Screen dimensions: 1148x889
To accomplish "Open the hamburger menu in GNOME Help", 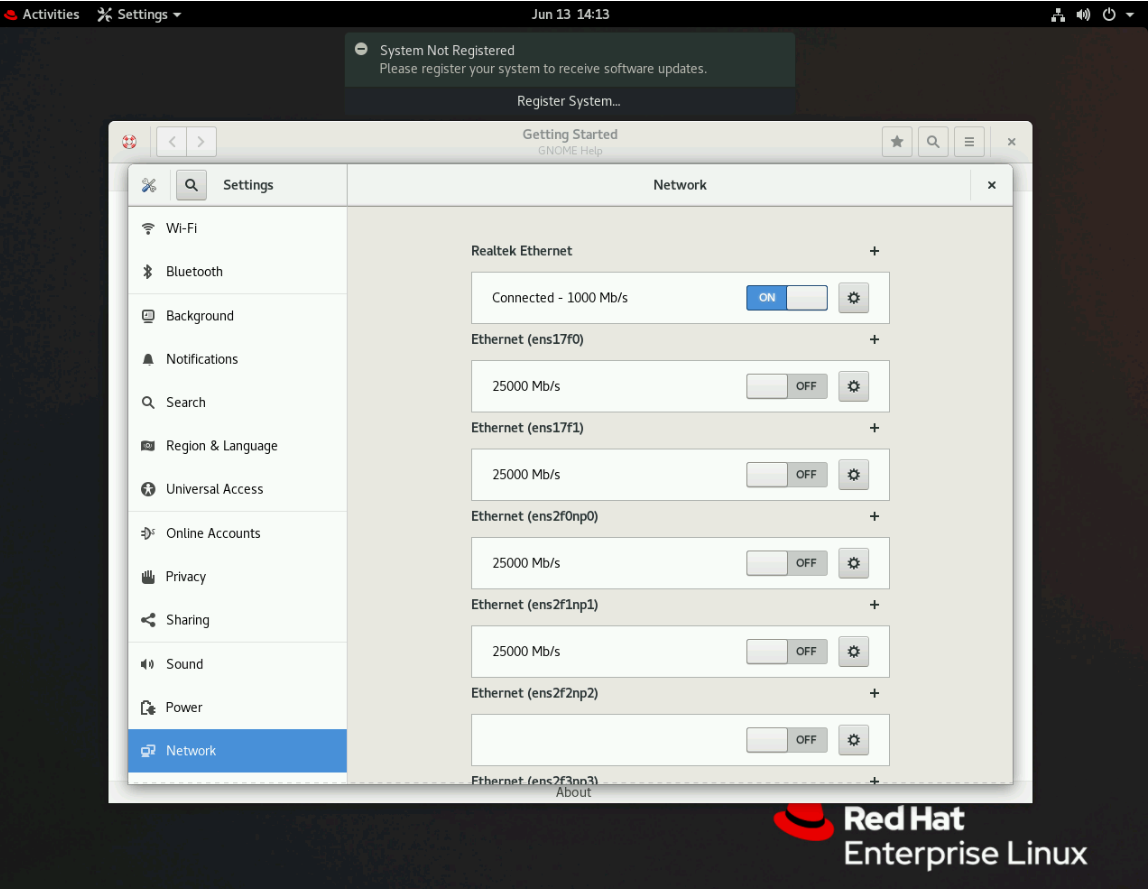I will point(969,141).
